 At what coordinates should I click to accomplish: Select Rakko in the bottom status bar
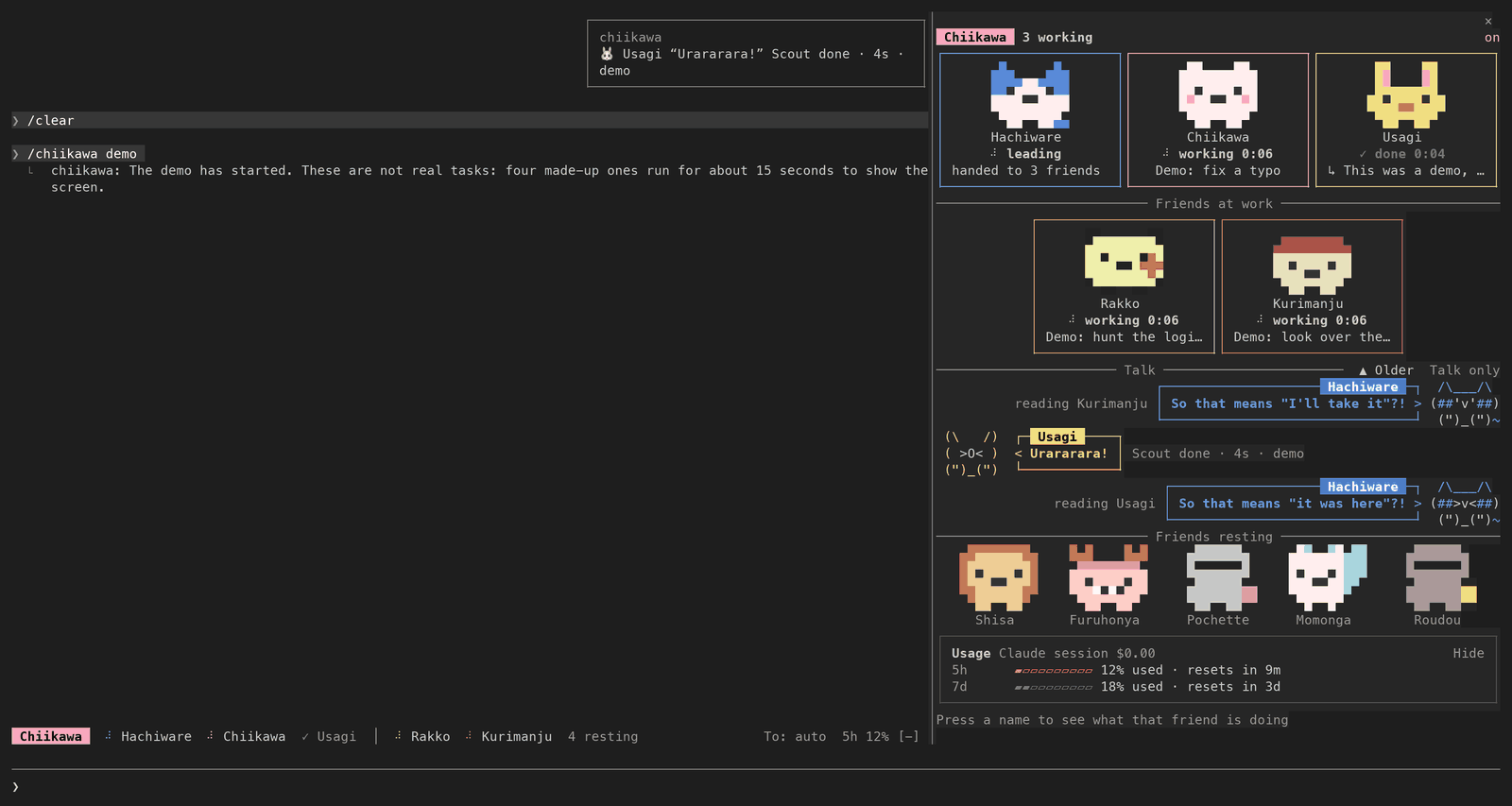coord(421,736)
